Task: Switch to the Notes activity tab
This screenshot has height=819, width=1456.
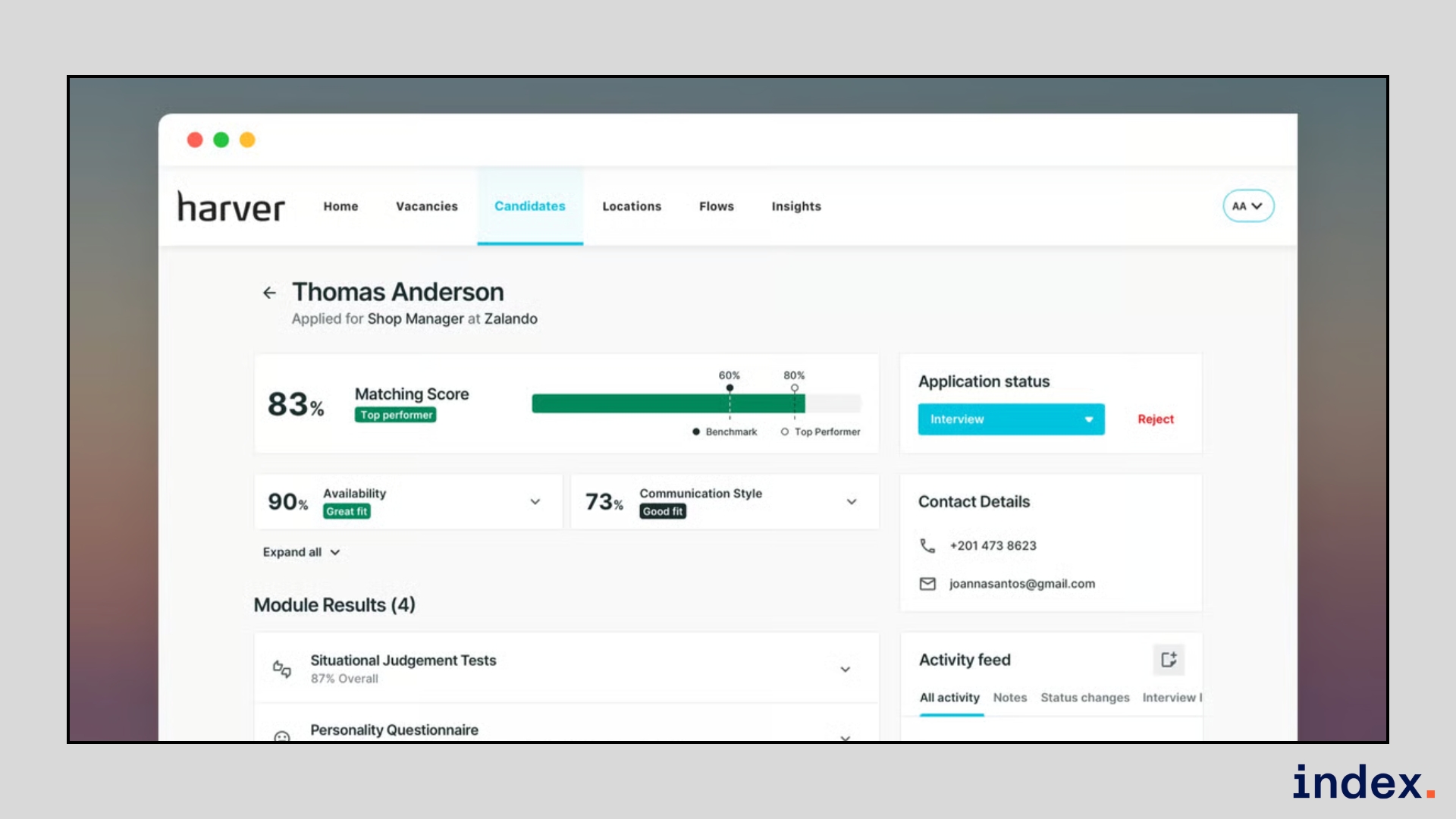Action: (x=1009, y=698)
